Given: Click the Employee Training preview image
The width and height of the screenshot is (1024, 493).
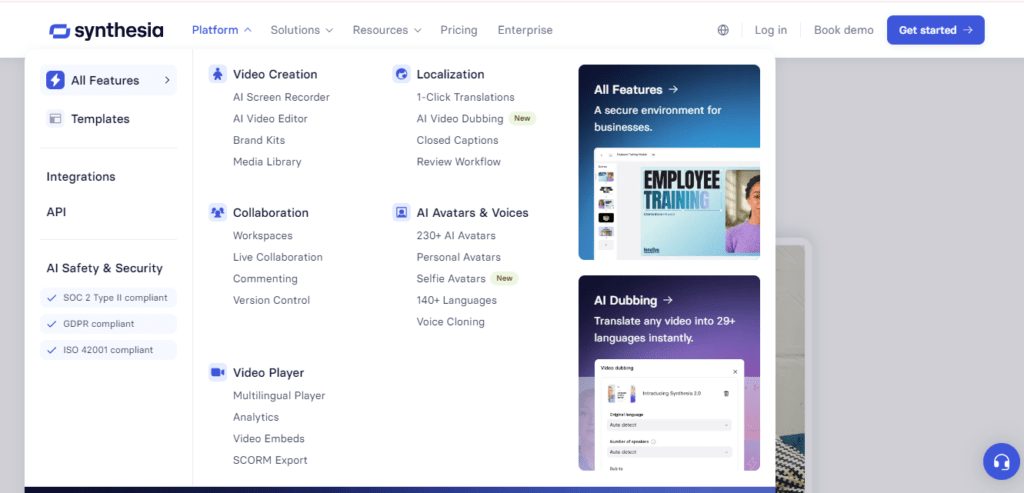Looking at the screenshot, I should click(x=677, y=203).
